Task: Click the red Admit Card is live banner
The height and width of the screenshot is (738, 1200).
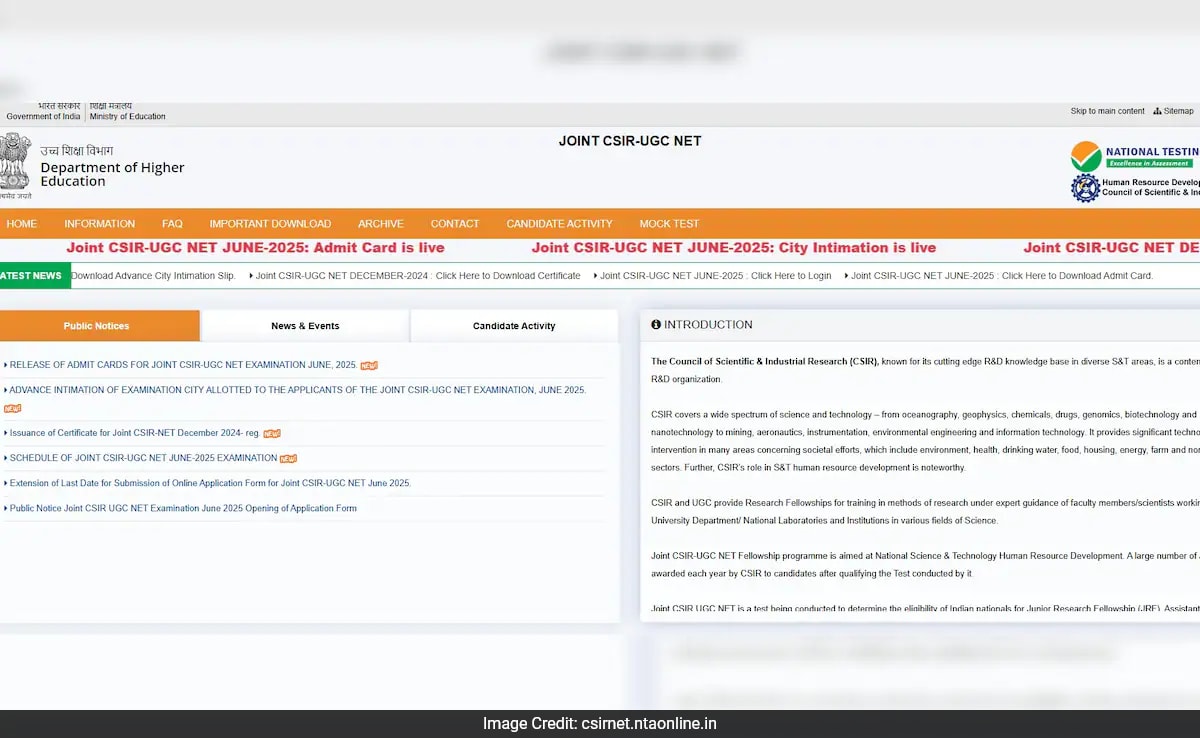Action: (256, 248)
